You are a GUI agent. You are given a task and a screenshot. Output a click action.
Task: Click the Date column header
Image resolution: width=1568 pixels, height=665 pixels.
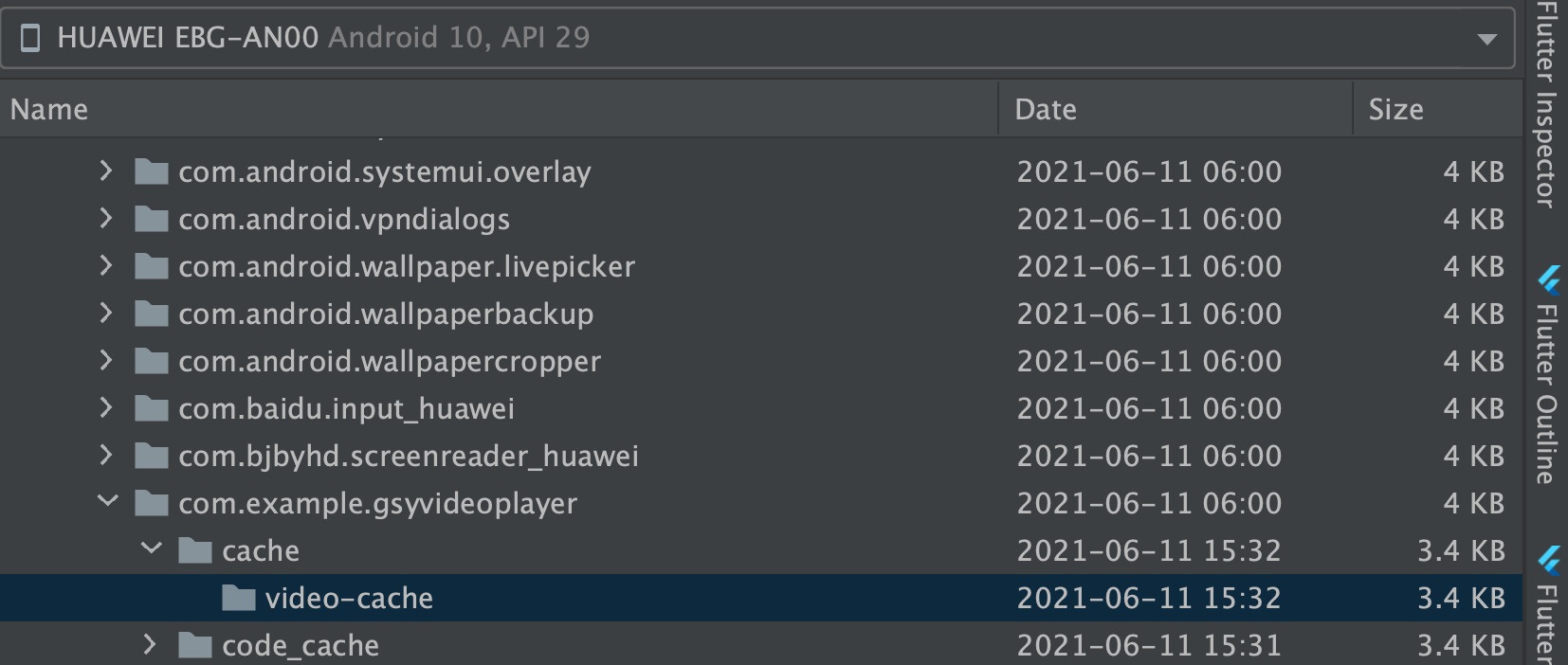point(1045,109)
